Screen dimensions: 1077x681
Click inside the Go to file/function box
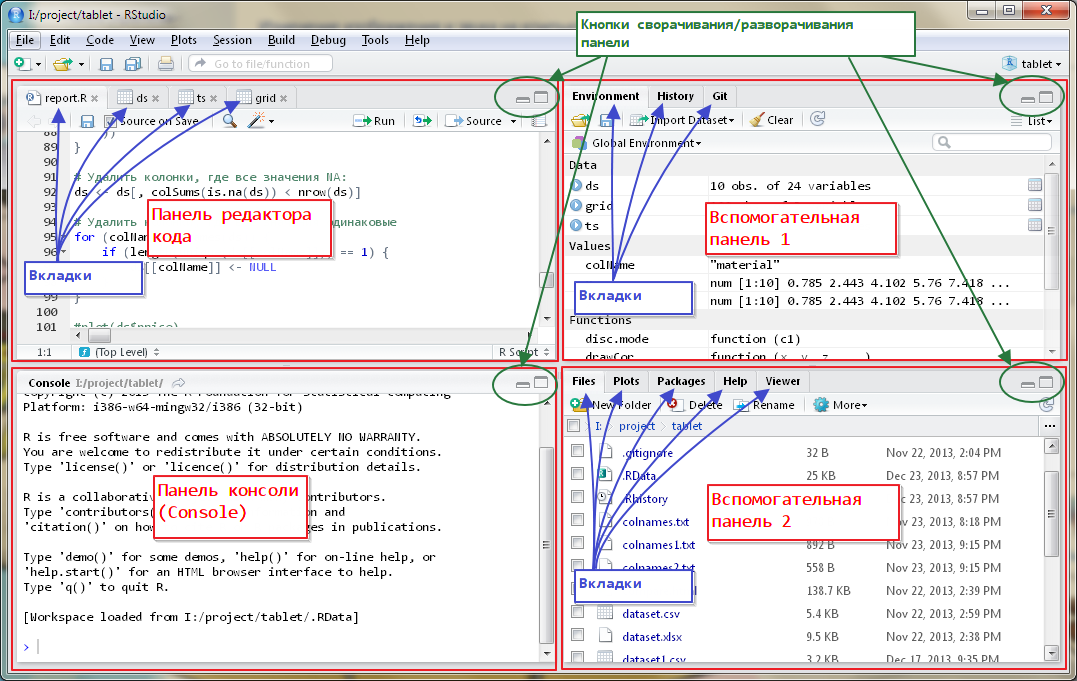pos(260,63)
